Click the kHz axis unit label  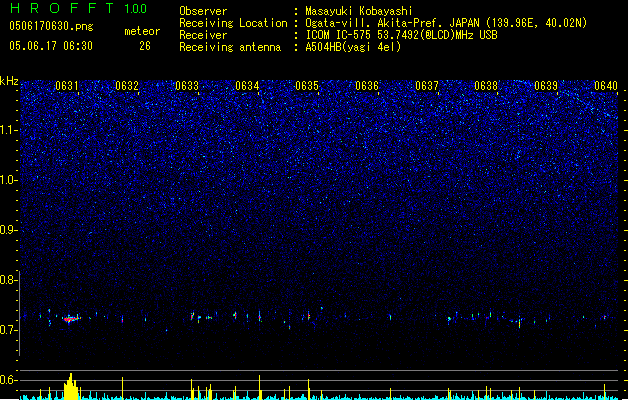click(9, 81)
